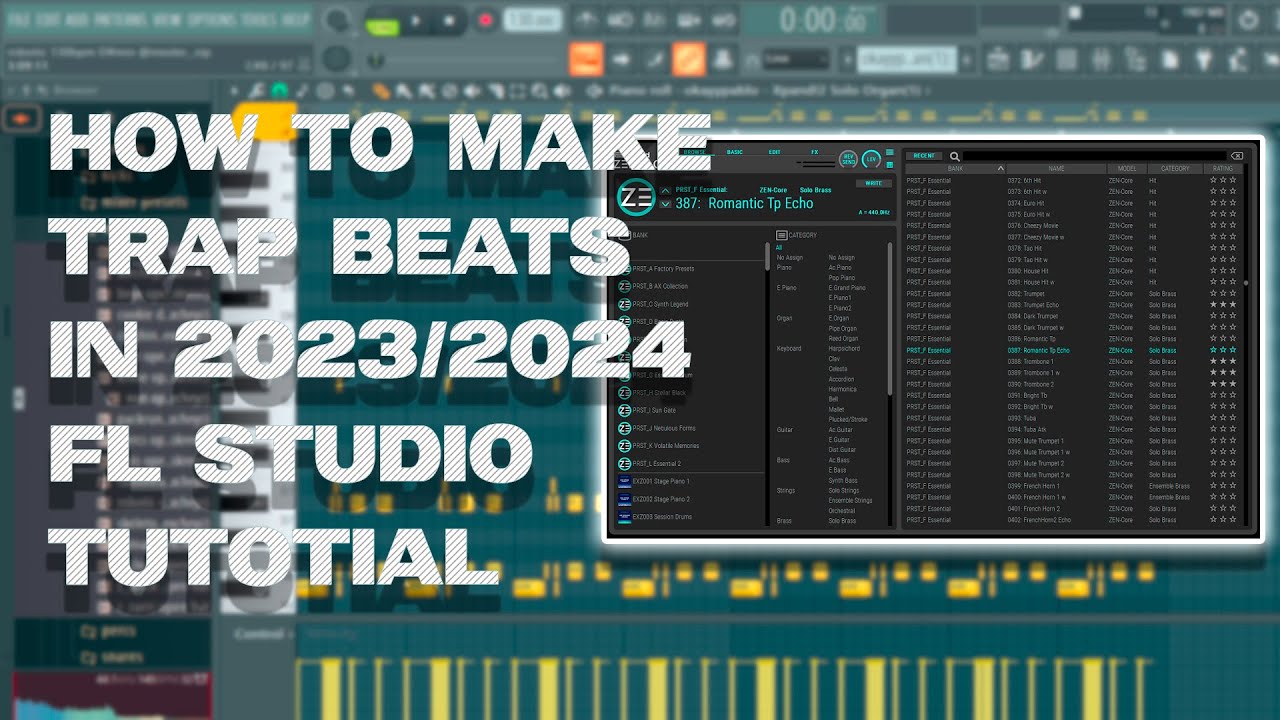The height and width of the screenshot is (720, 1280).
Task: Select the Harpsichord category
Action: pos(844,349)
